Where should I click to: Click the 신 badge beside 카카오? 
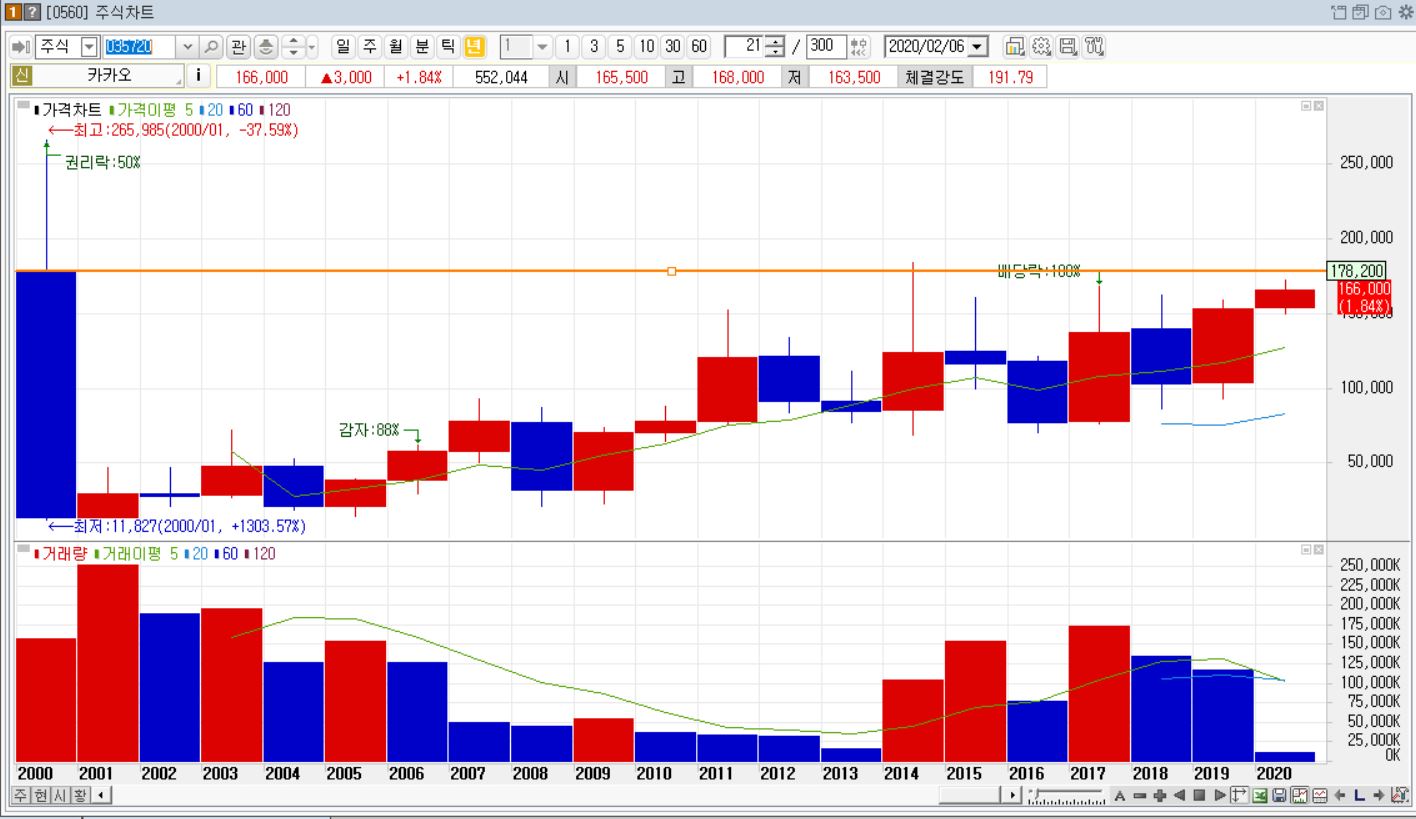click(x=20, y=76)
